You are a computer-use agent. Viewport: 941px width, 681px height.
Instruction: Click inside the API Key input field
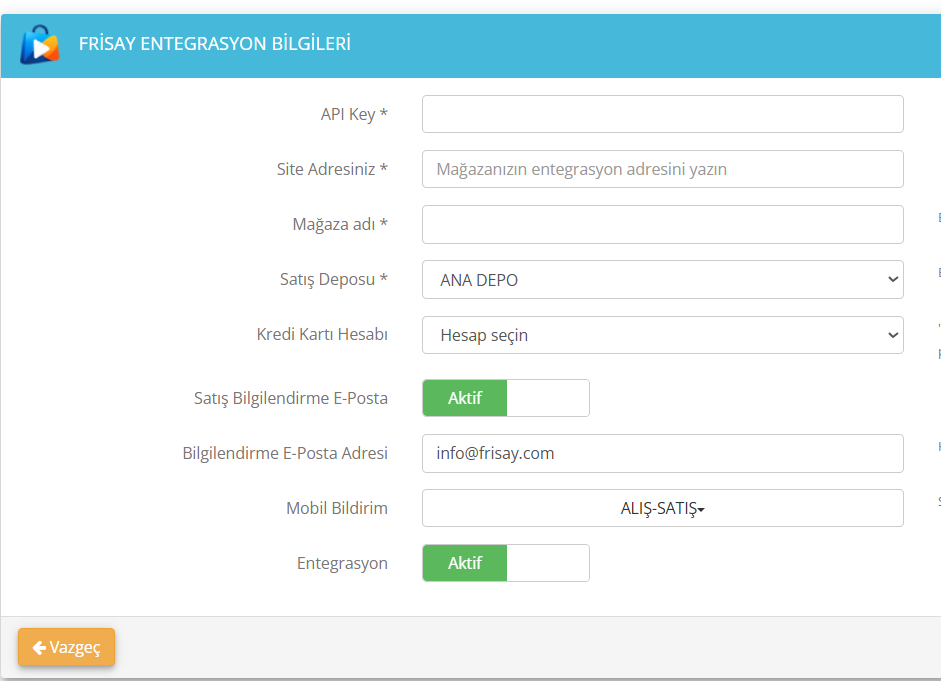(x=663, y=114)
